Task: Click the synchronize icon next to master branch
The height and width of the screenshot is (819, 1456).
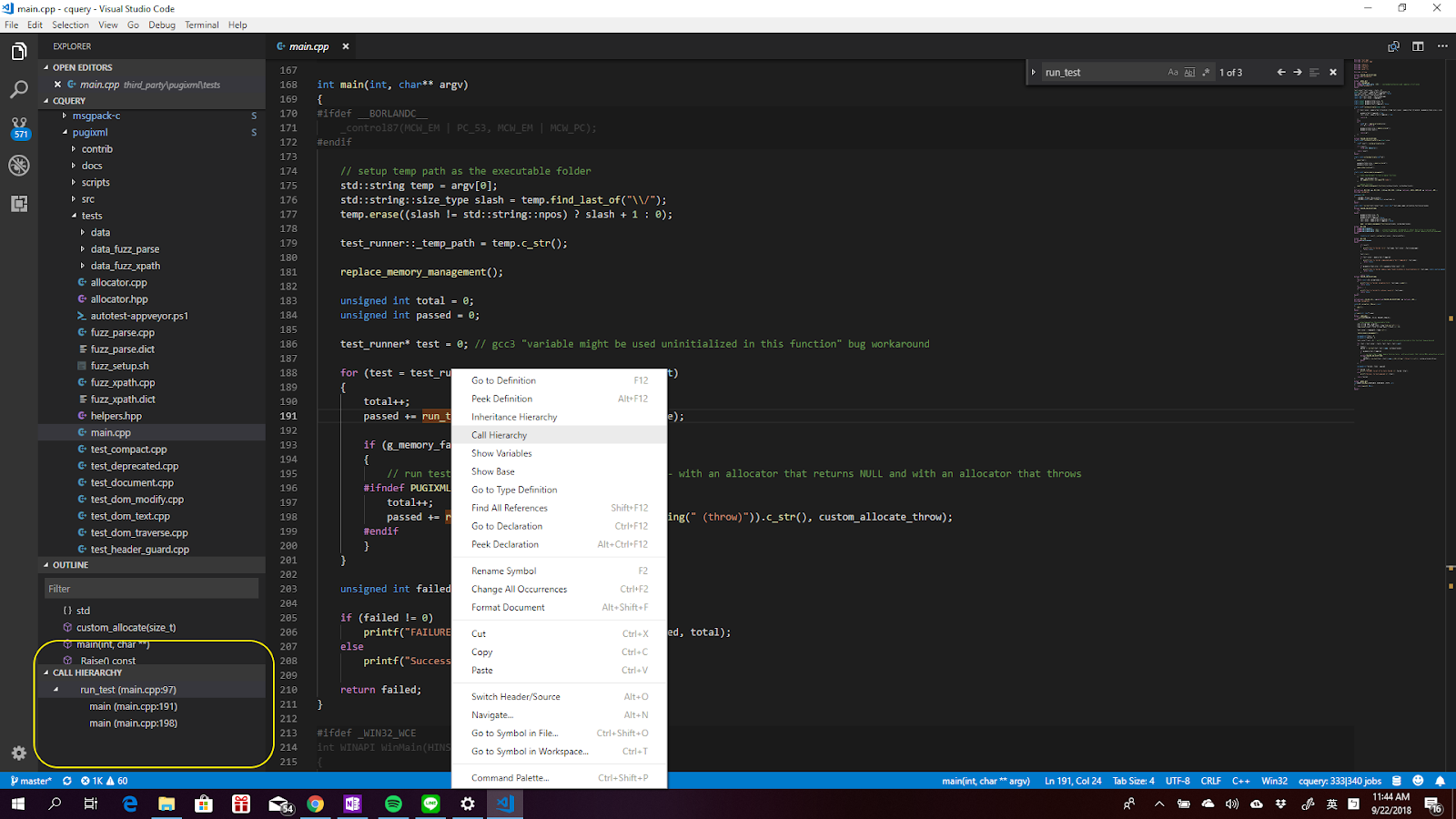Action: tap(66, 780)
